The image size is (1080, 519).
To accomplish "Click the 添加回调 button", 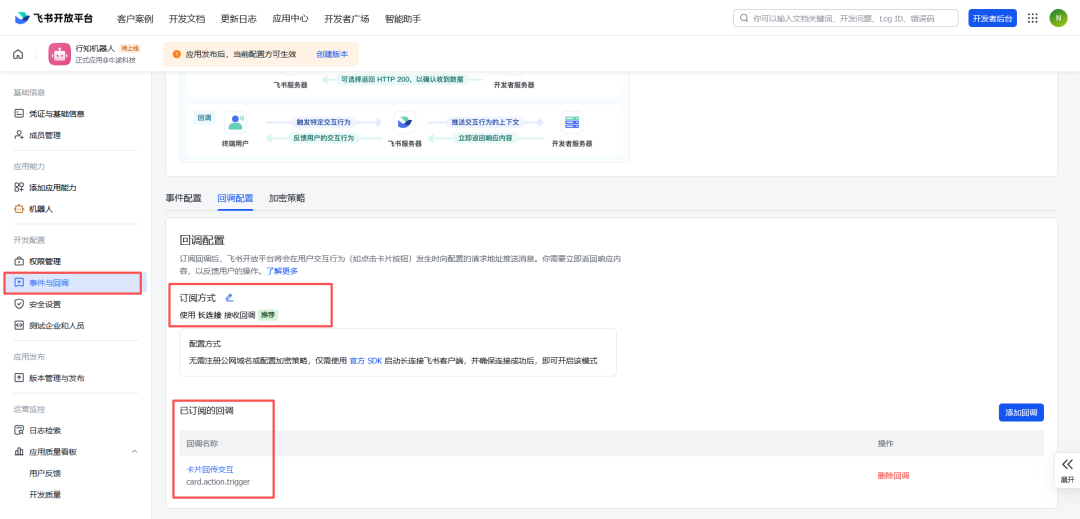I will [x=1021, y=412].
